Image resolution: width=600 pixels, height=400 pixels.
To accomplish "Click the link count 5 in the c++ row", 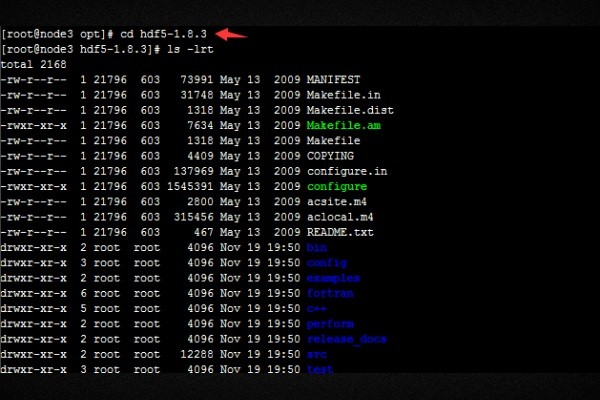I will tap(83, 309).
